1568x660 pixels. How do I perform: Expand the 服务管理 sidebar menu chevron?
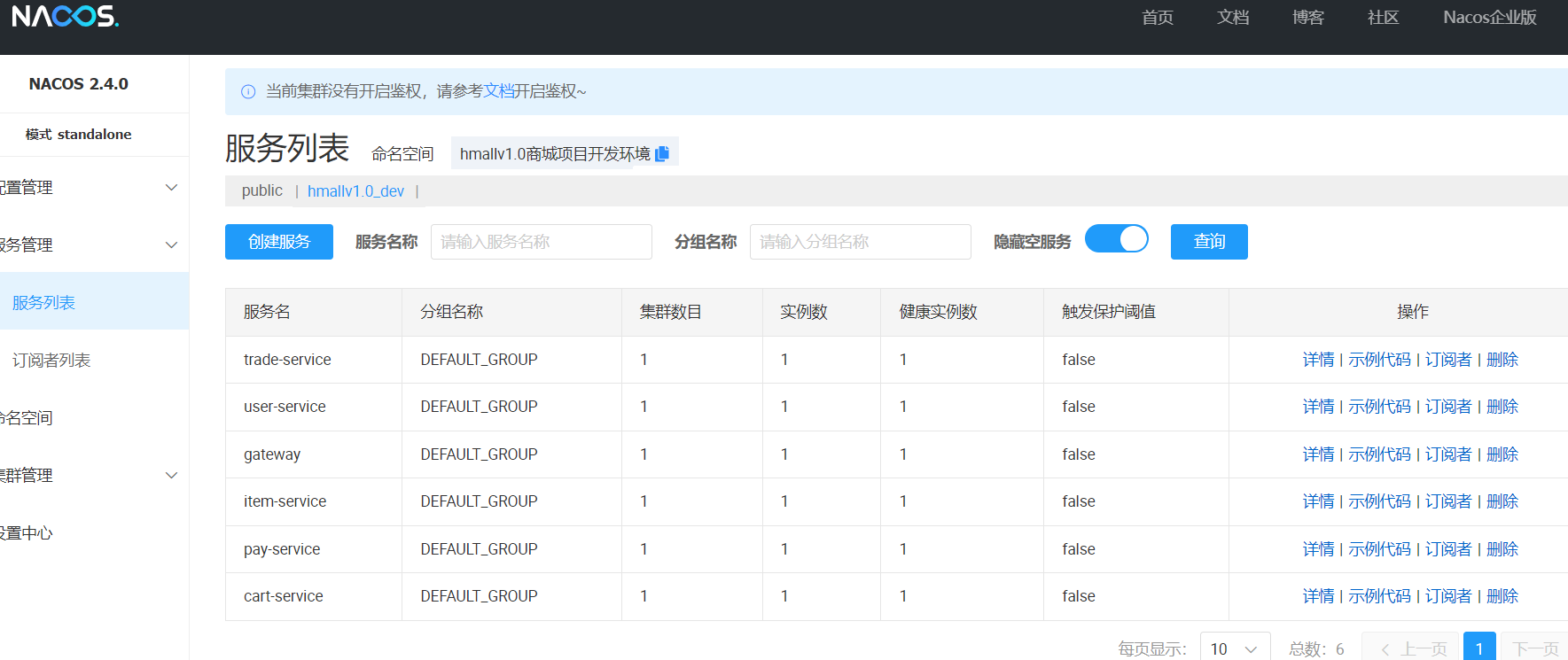point(172,245)
